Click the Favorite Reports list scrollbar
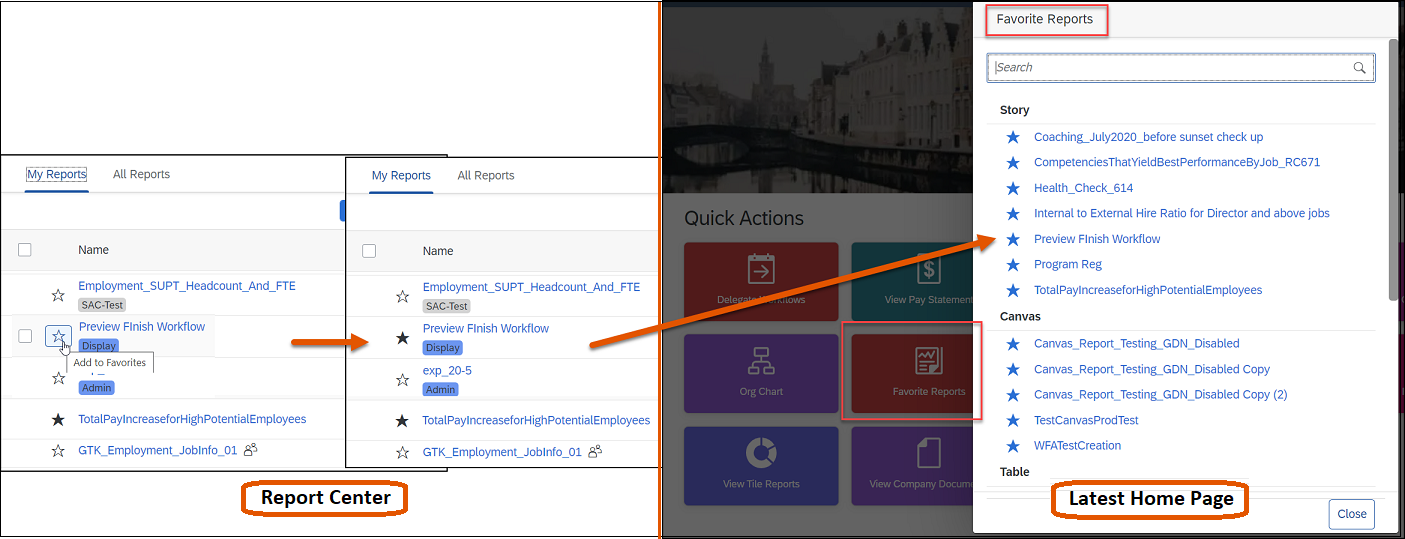1405x539 pixels. click(1393, 170)
